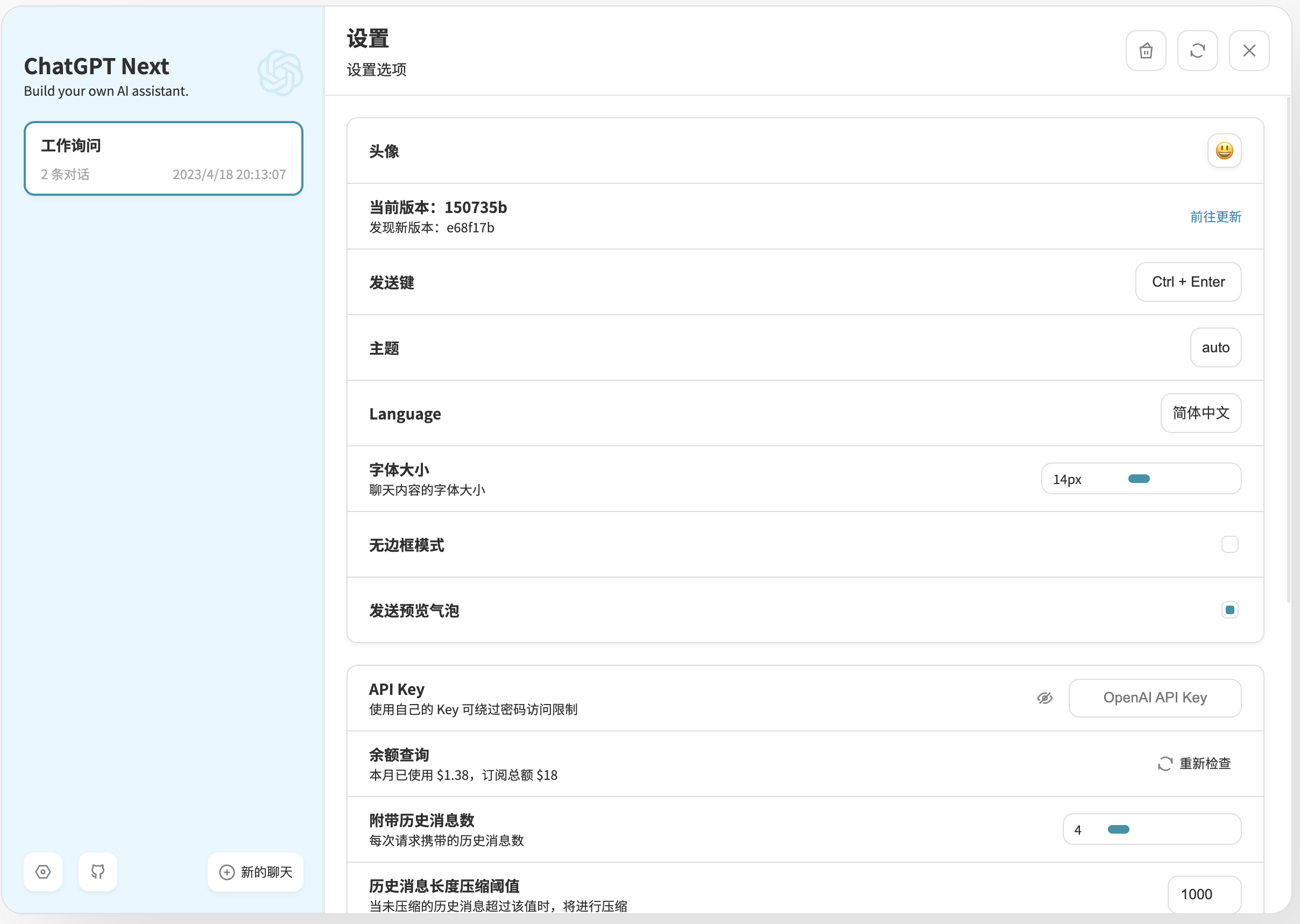
Task: Click the ChatGPT logo in sidebar
Action: point(280,73)
